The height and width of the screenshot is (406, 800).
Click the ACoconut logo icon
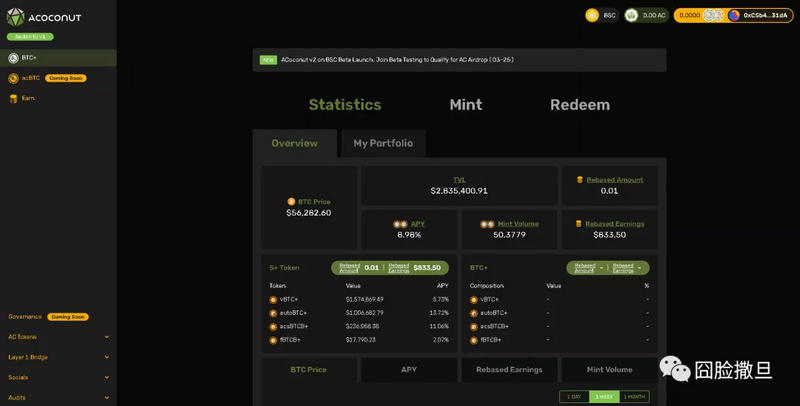15,17
